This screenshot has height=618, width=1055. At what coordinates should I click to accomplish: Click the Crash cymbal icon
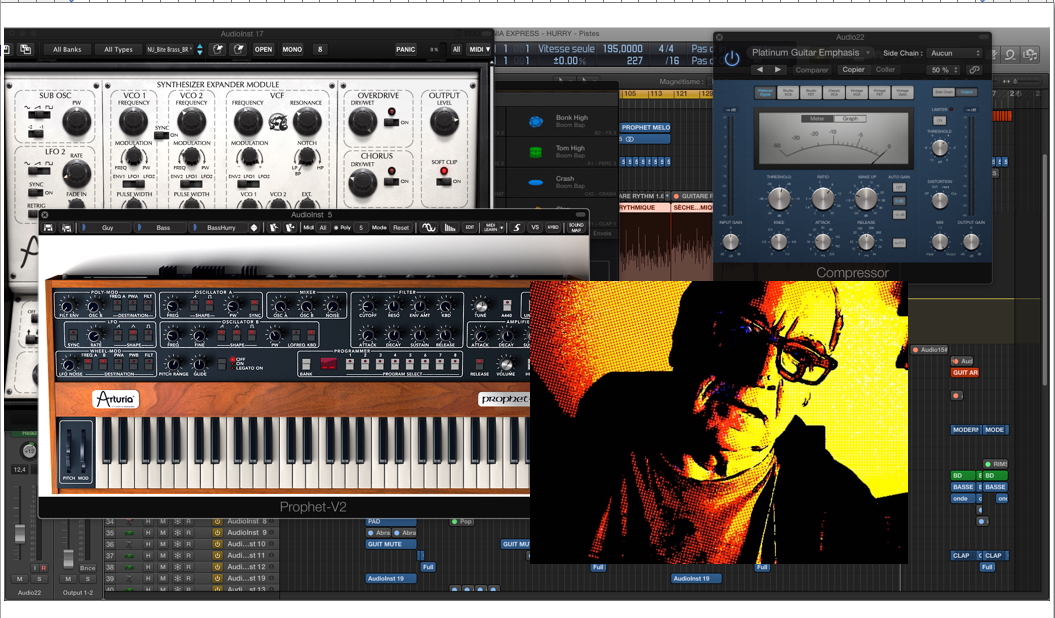tap(536, 182)
